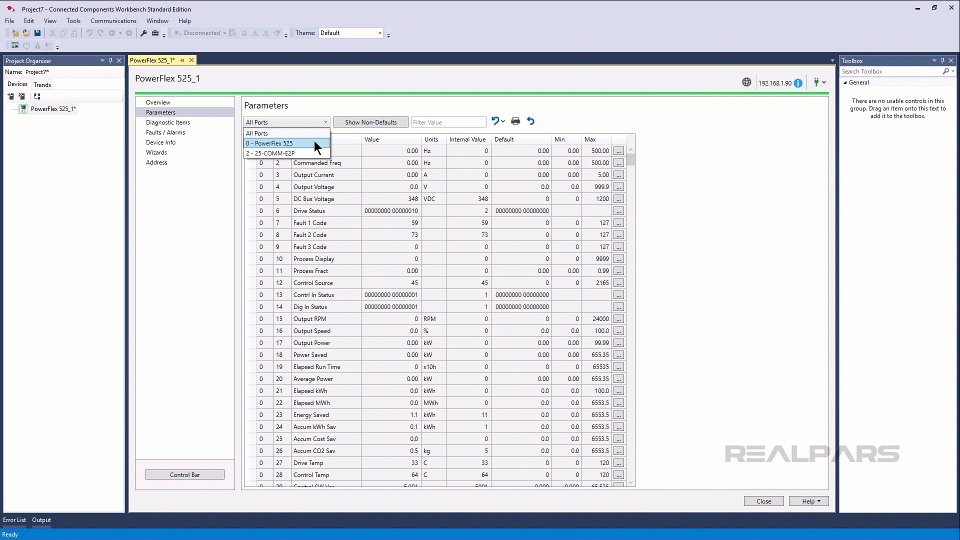Click the Undo arrow in main toolbar
The image size is (960, 540).
click(x=89, y=33)
